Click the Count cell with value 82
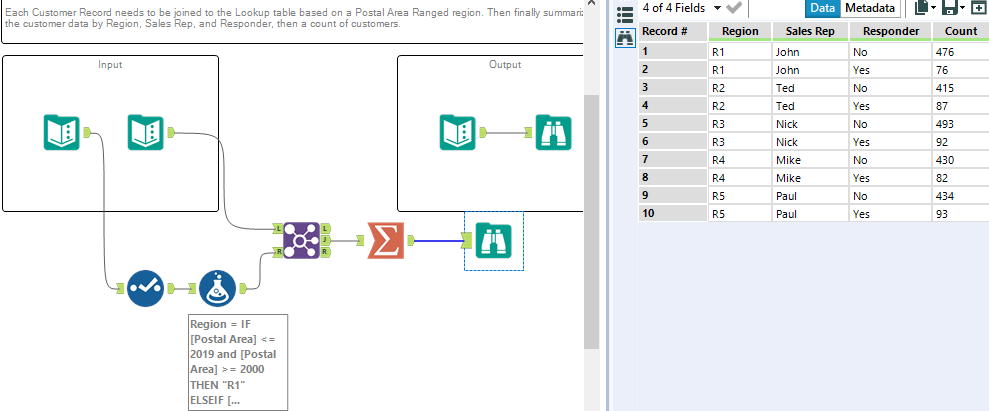The image size is (989, 411). coord(961,178)
